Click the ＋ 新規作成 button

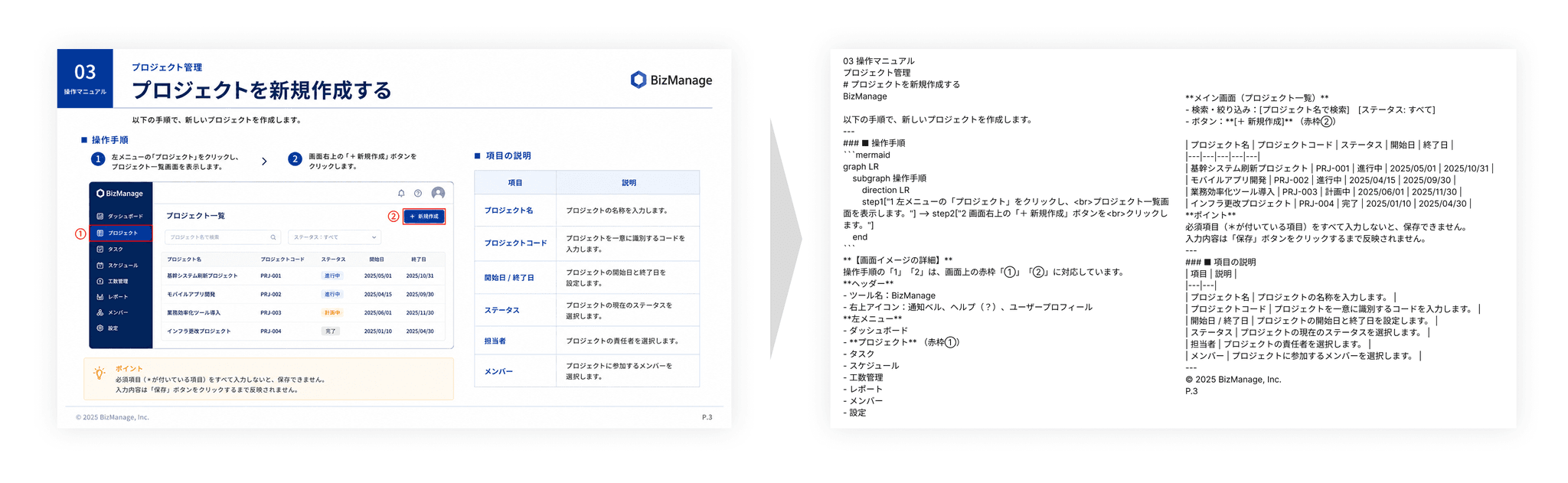click(x=424, y=217)
